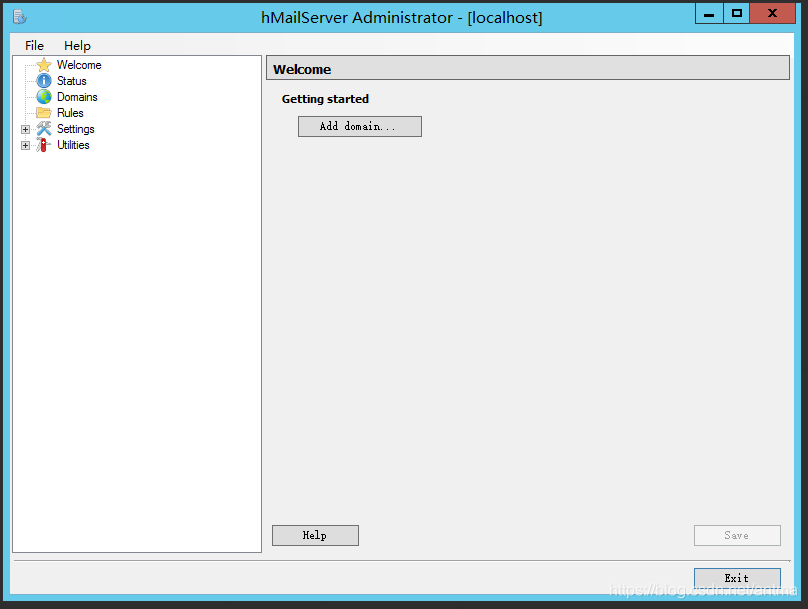
Task: Click the blue Status info icon
Action: pyautogui.click(x=44, y=81)
